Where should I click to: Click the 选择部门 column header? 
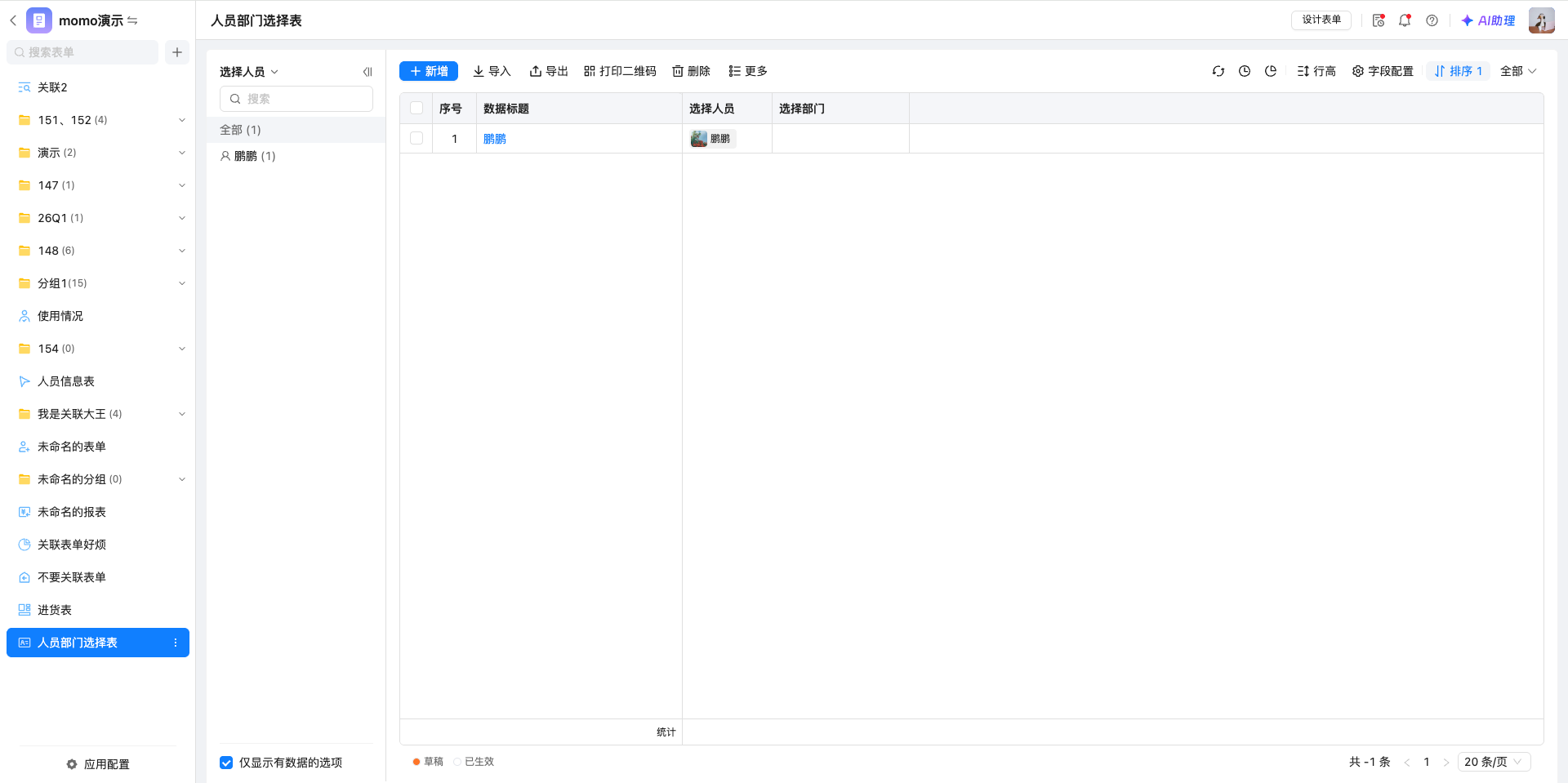point(840,109)
